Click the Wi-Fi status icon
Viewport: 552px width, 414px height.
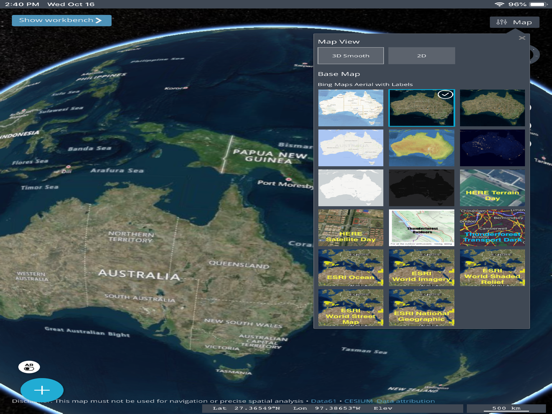click(499, 4)
